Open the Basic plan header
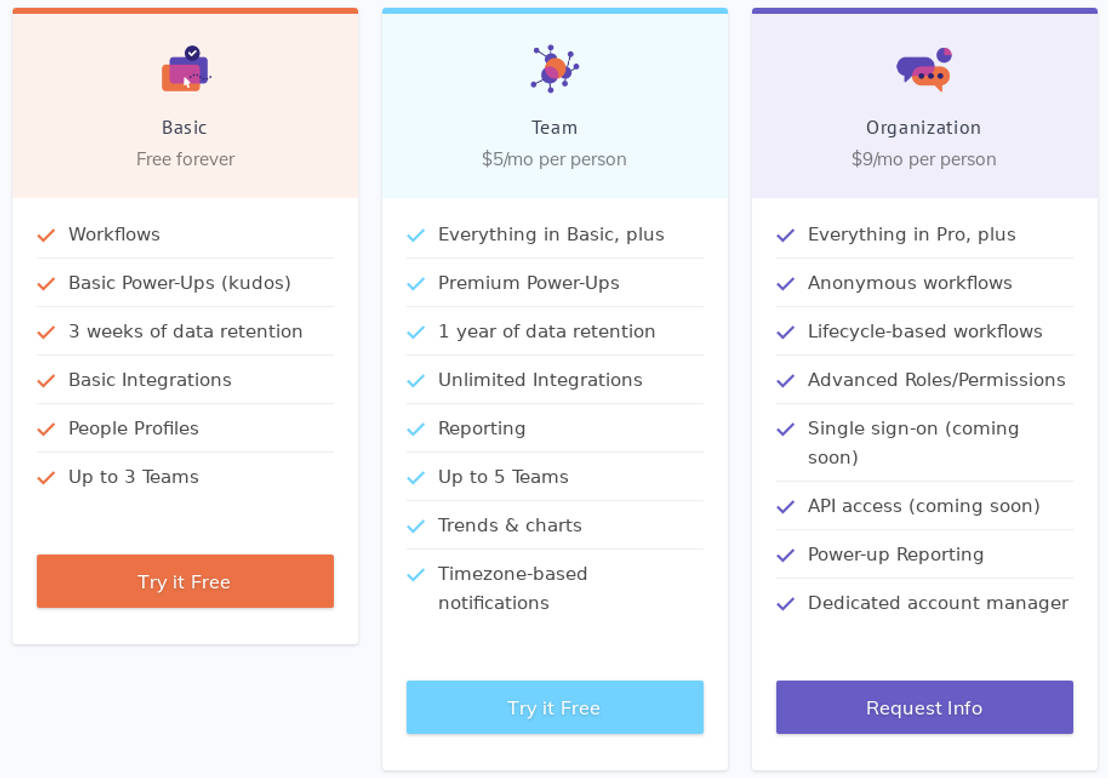Image resolution: width=1108 pixels, height=778 pixels. tap(184, 128)
